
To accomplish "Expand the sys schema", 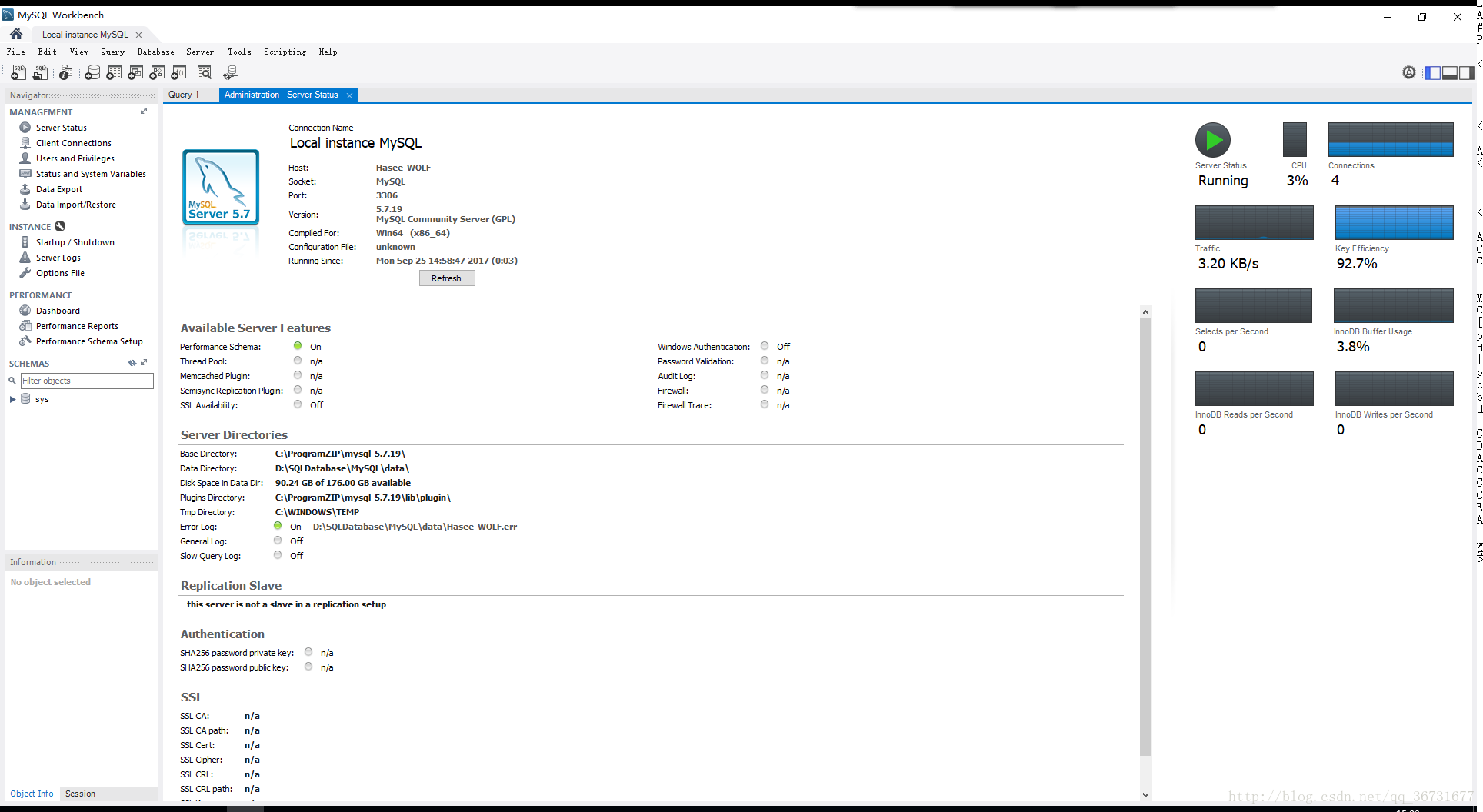I will click(12, 399).
